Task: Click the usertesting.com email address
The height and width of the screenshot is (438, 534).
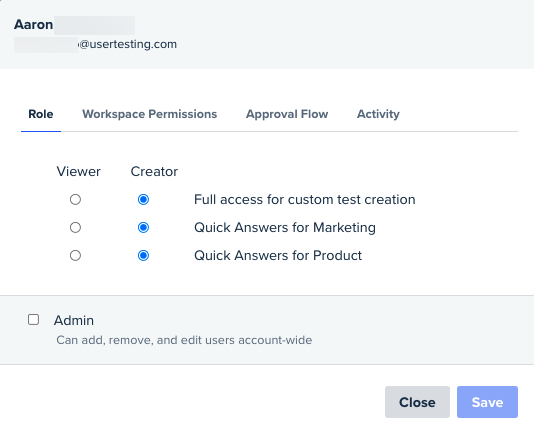Action: click(x=95, y=44)
